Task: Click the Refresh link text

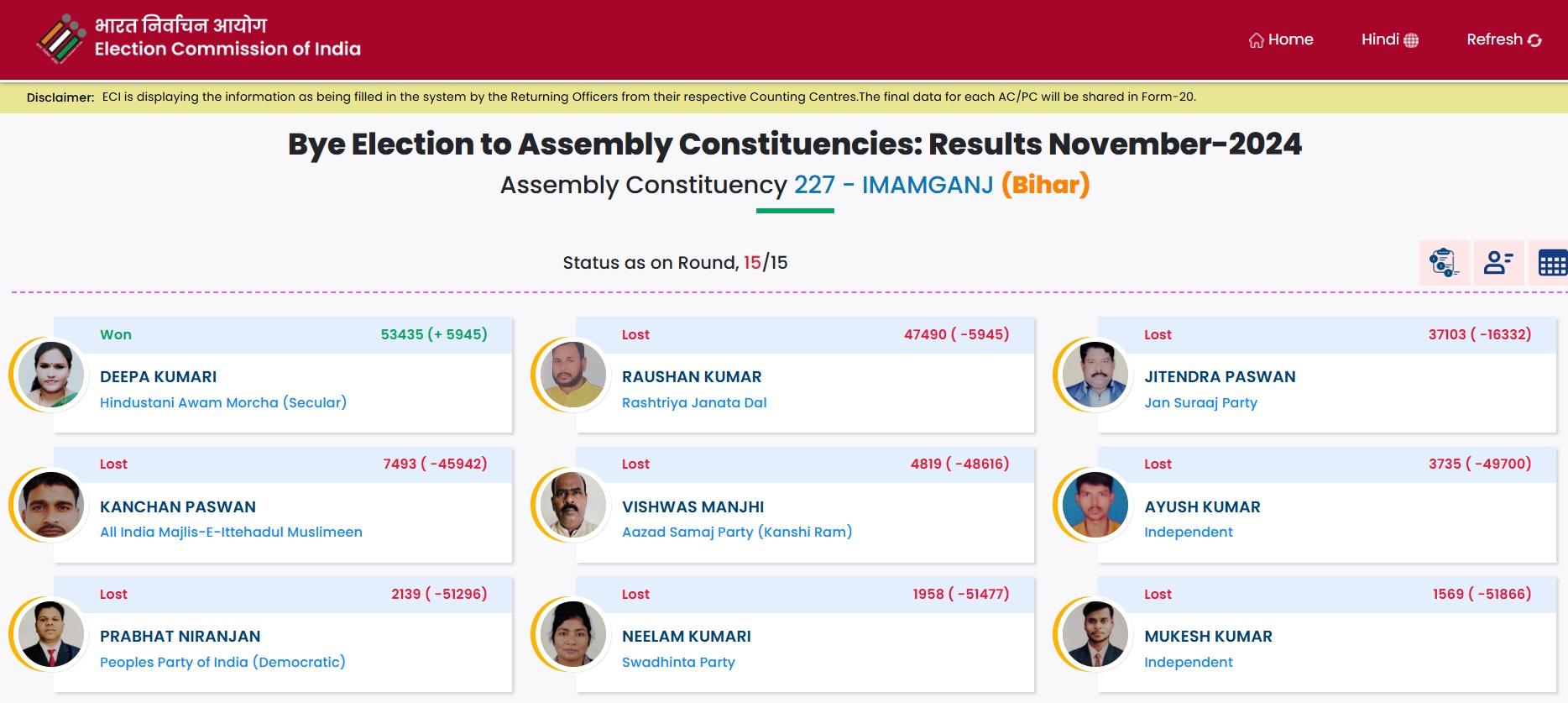Action: click(x=1494, y=39)
